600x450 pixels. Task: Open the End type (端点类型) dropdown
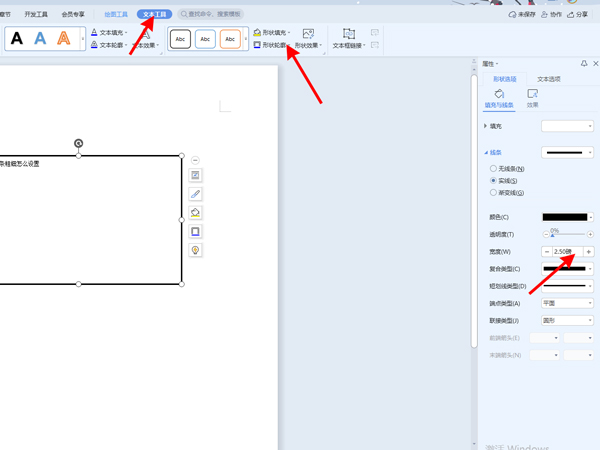tap(567, 303)
